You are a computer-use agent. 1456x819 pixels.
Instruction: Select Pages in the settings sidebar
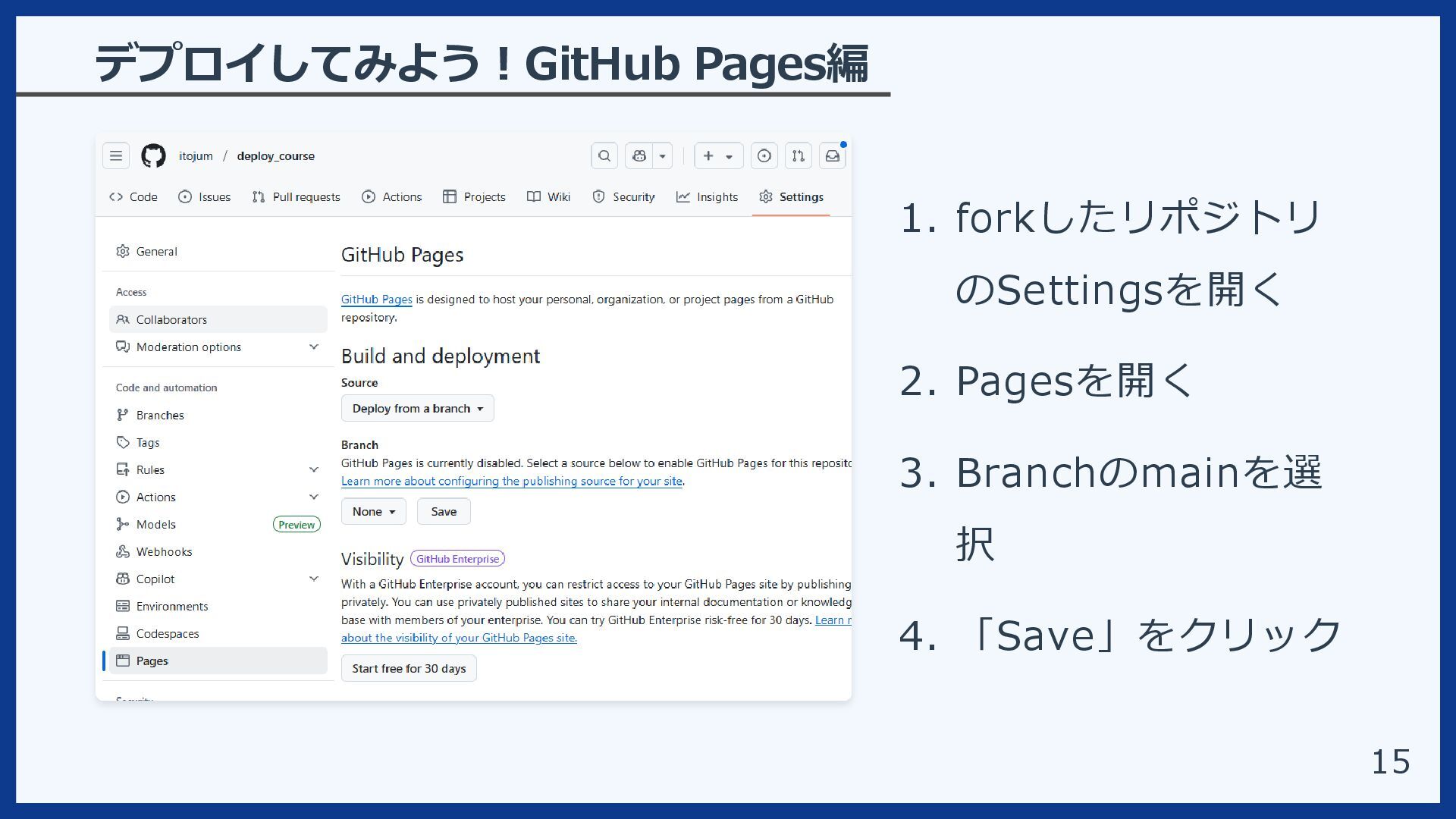(218, 661)
